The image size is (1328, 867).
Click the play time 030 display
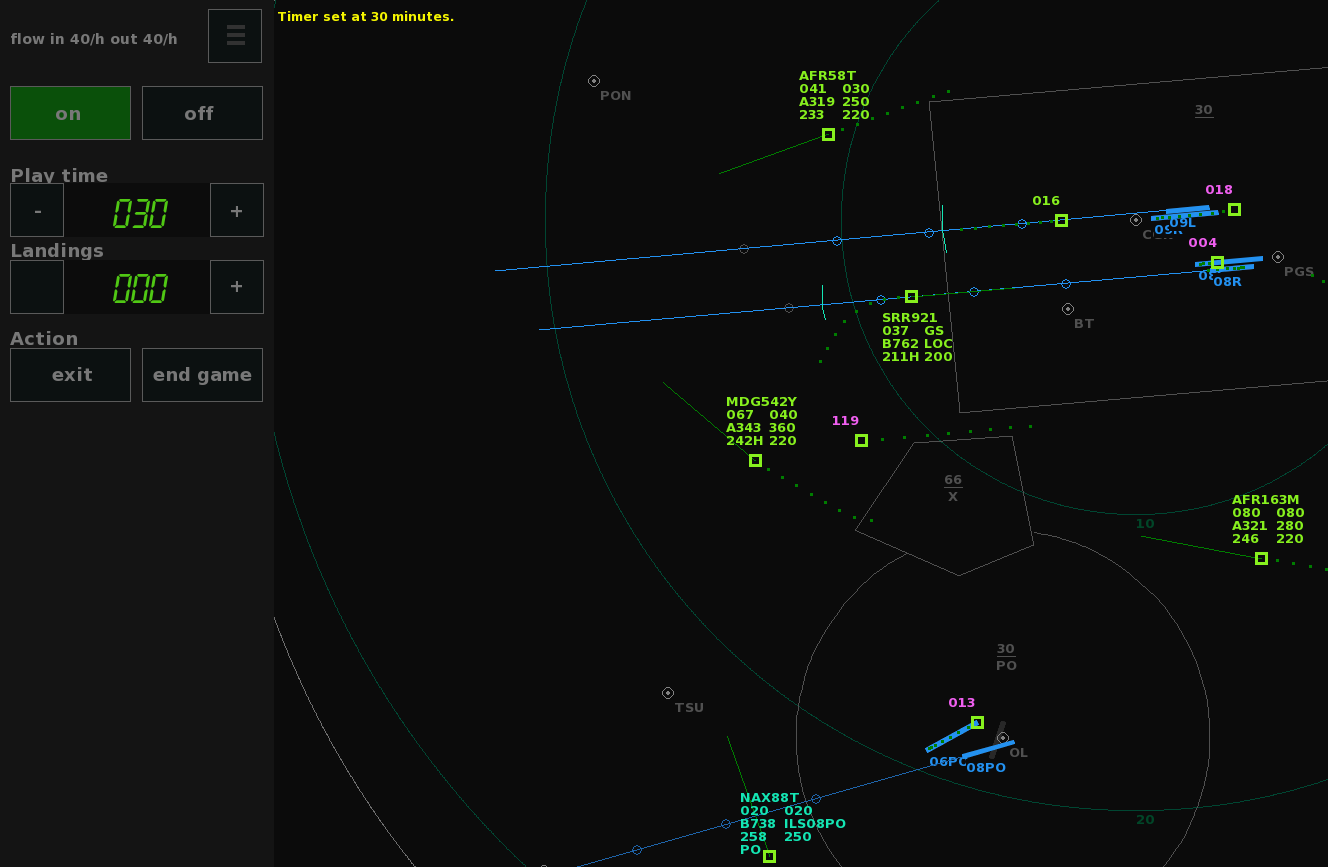pyautogui.click(x=138, y=212)
